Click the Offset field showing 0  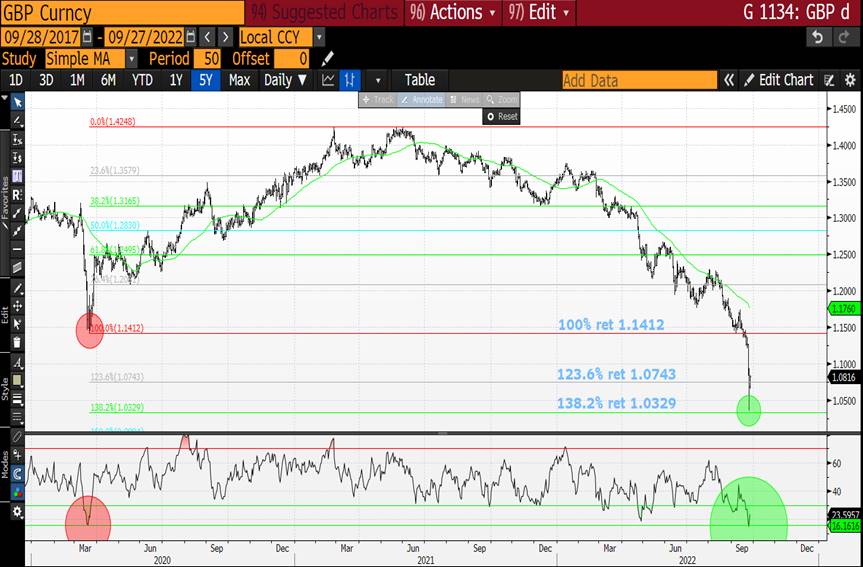[292, 58]
